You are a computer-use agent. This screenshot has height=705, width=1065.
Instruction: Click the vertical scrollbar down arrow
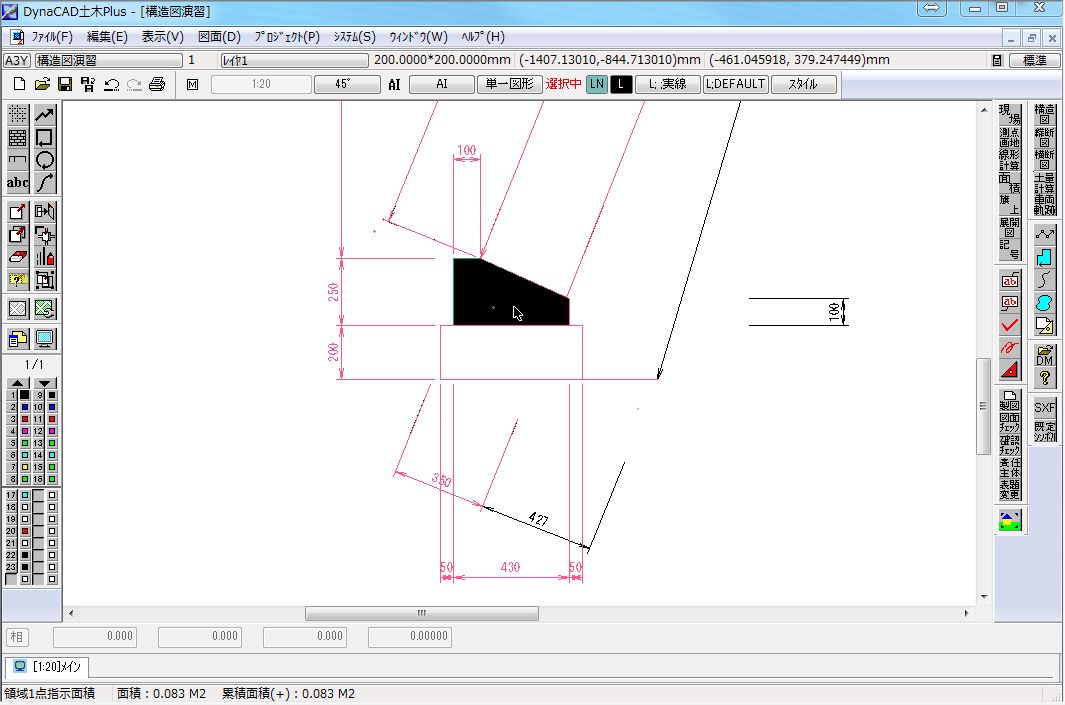[x=984, y=597]
